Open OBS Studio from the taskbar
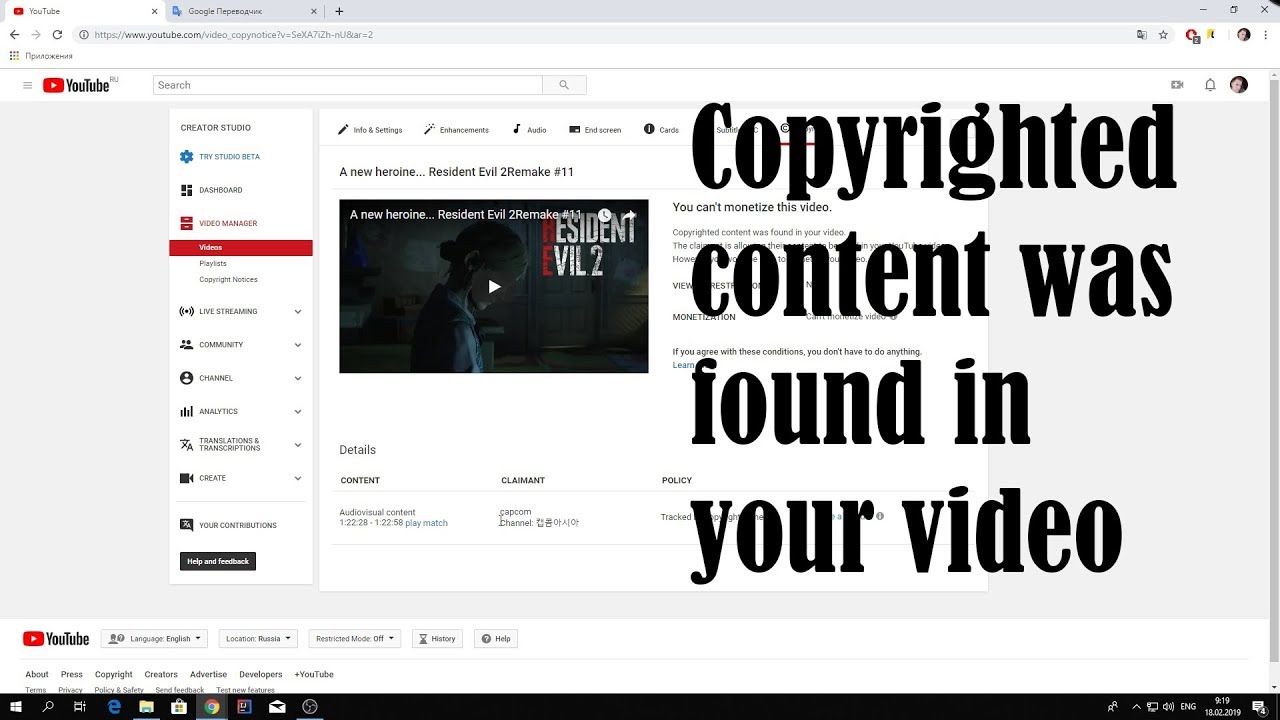Viewport: 1280px width, 720px height. 310,707
